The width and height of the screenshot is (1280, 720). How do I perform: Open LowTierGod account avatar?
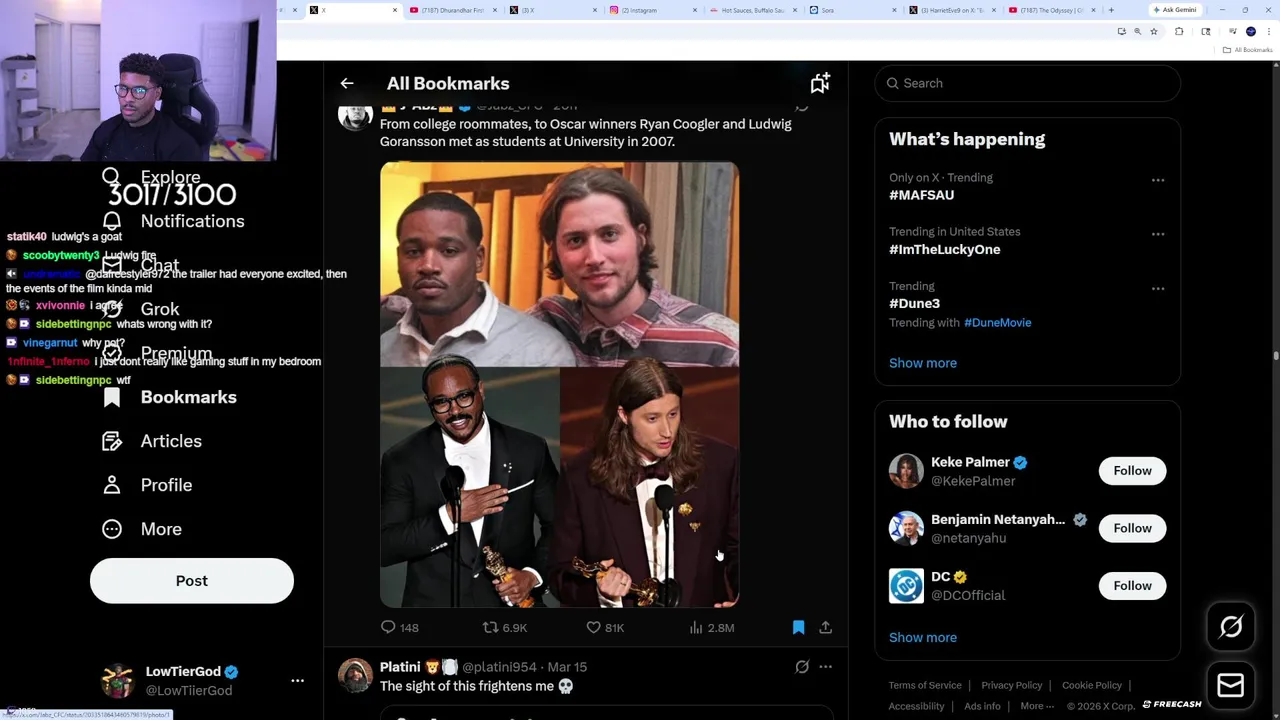118,681
